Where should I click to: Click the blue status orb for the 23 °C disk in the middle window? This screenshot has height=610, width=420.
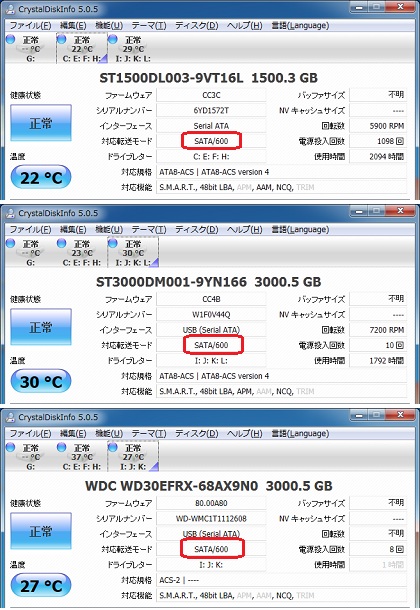[x=61, y=243]
